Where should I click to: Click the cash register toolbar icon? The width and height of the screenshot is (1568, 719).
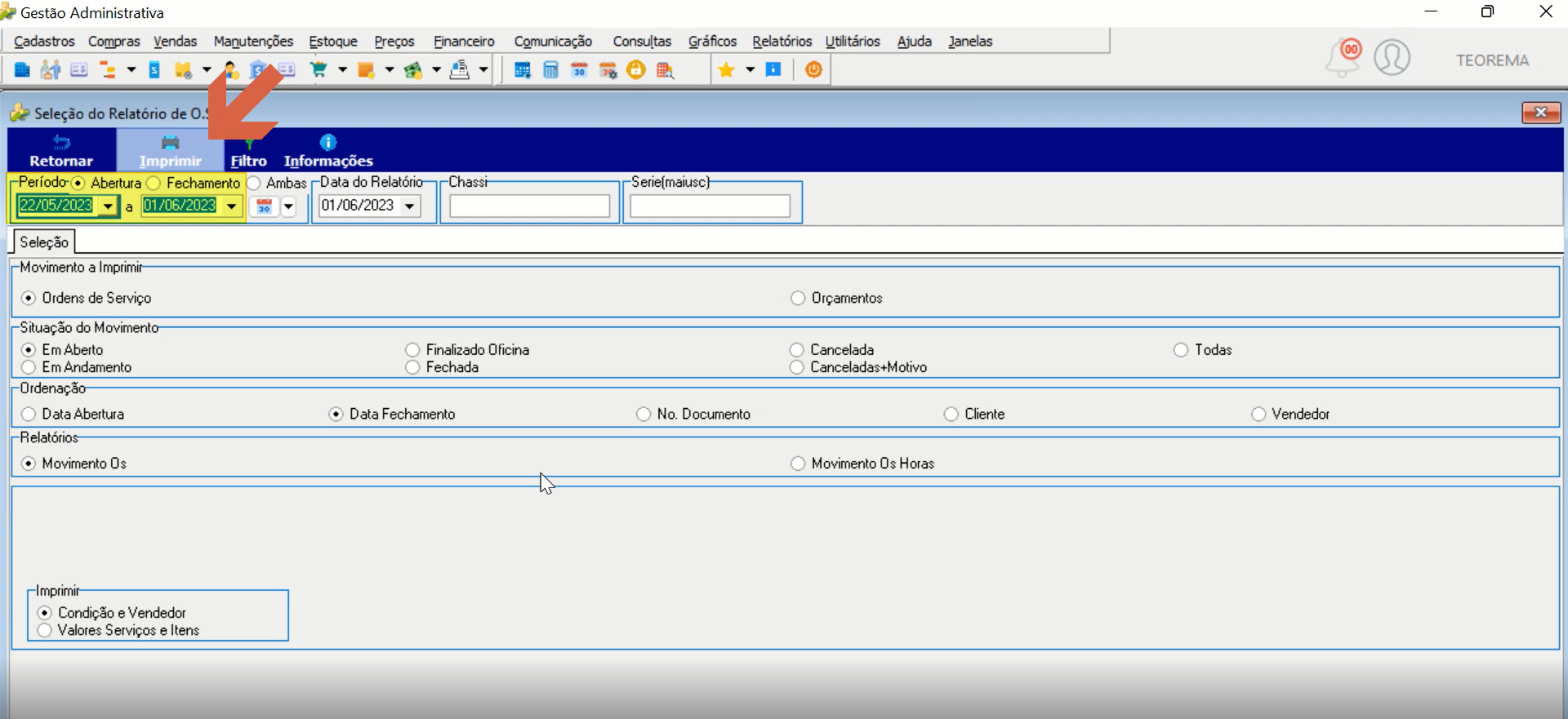tap(461, 70)
